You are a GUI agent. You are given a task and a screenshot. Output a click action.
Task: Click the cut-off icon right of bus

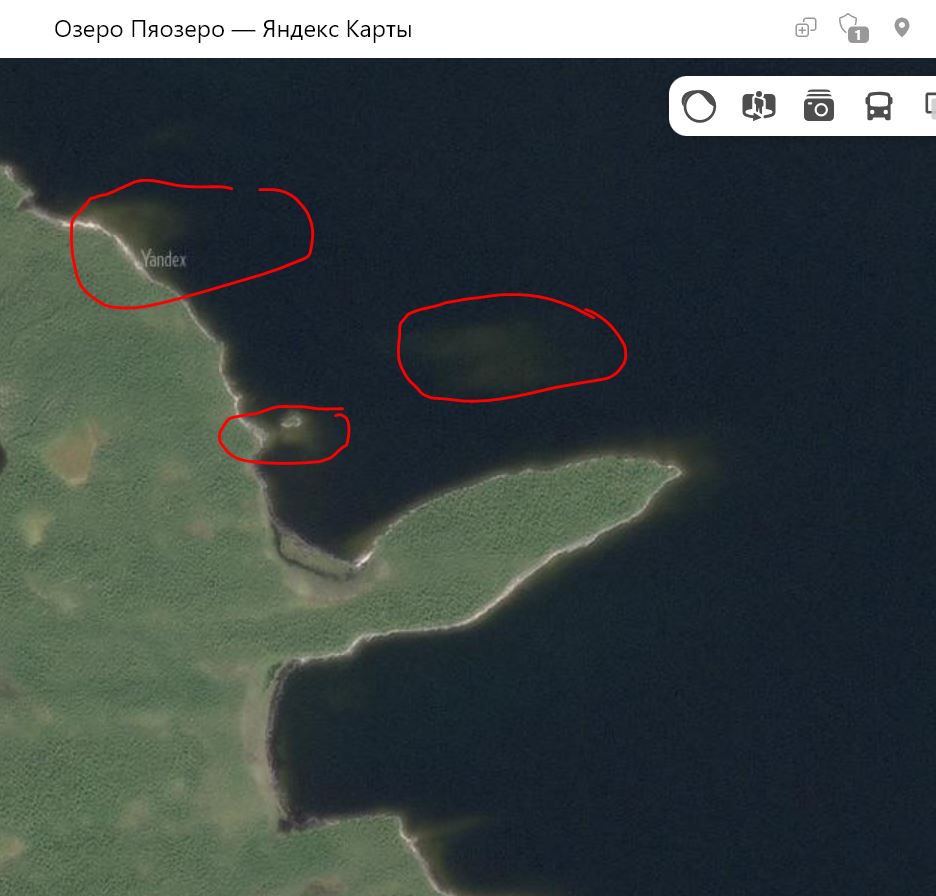(x=929, y=105)
